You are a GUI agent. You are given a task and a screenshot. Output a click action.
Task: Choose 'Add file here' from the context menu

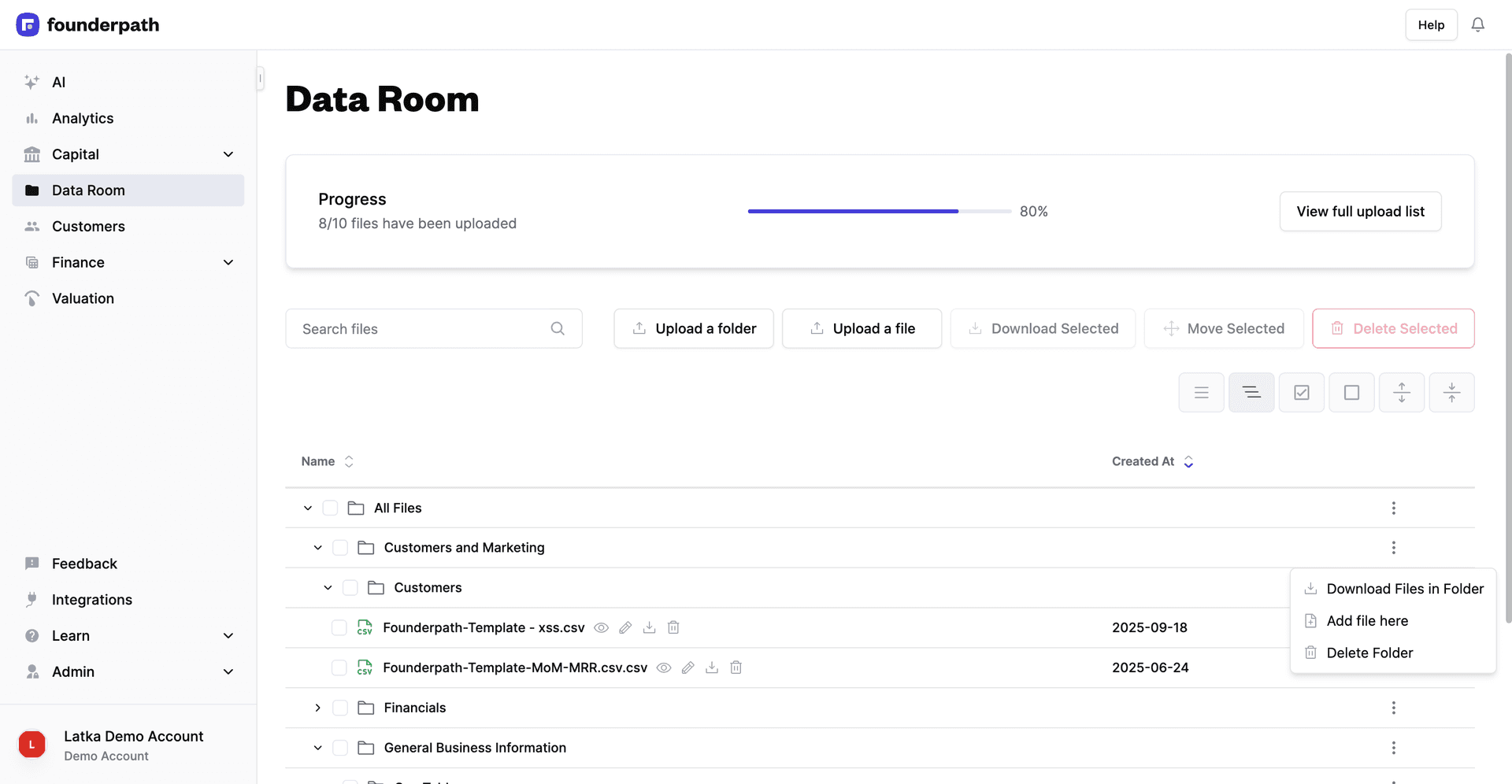1368,620
